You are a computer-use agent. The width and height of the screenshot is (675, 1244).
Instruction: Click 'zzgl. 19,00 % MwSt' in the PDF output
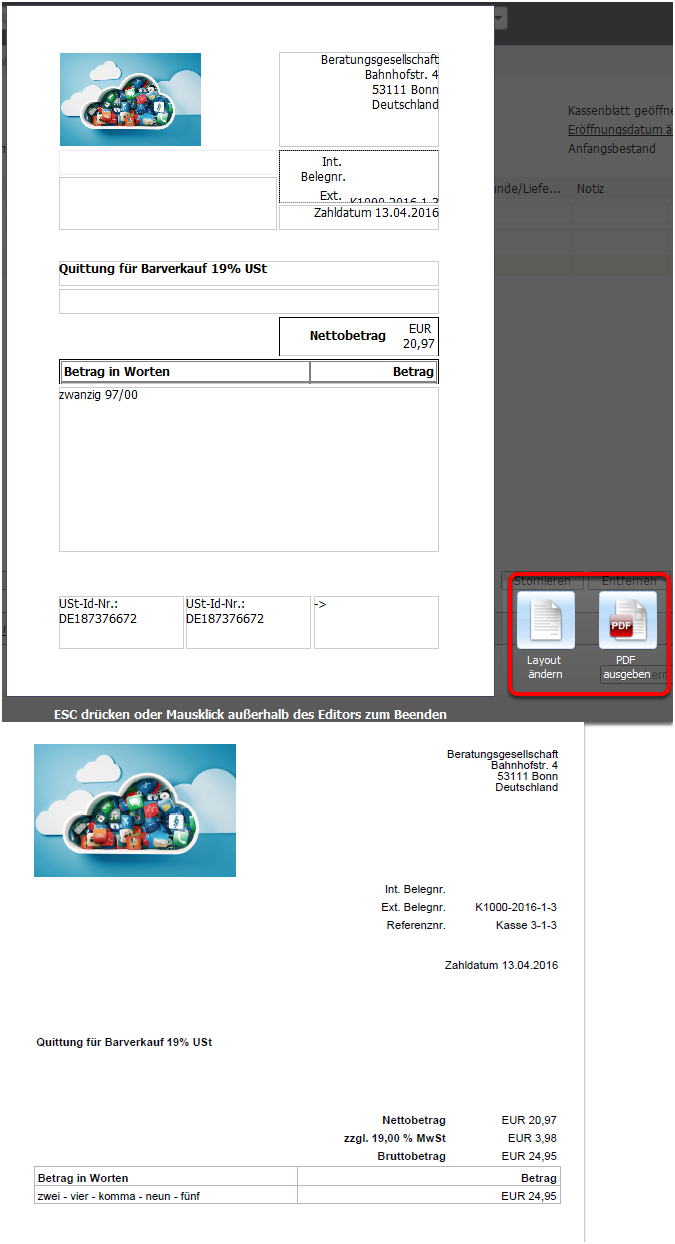coord(394,1138)
